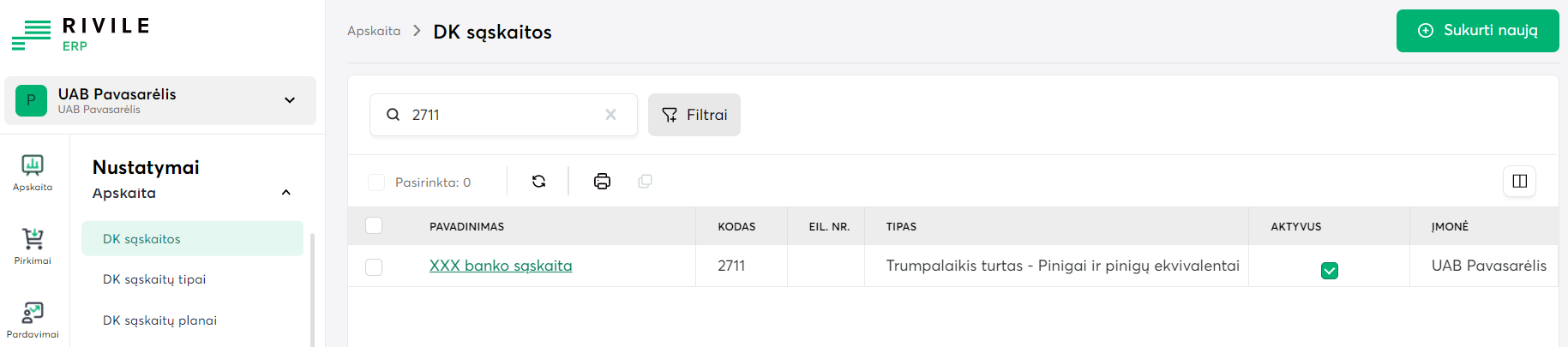The image size is (1568, 347).
Task: Collapse the Apskaita settings section
Action: [x=286, y=193]
